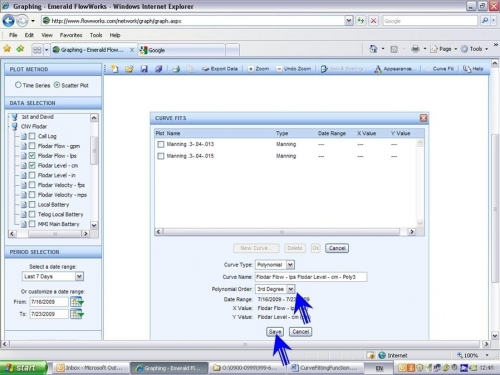Close the Curve Fits dialog
The width and height of the screenshot is (500, 375).
(423, 118)
